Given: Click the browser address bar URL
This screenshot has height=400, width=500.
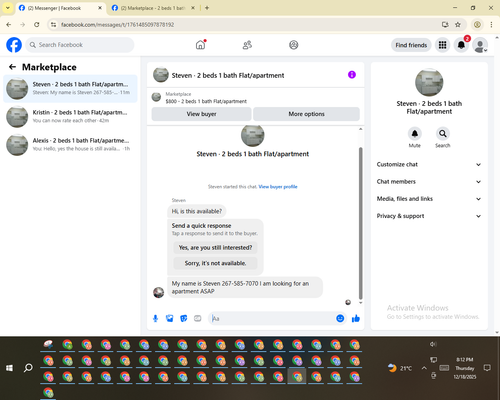Looking at the screenshot, I should [117, 25].
